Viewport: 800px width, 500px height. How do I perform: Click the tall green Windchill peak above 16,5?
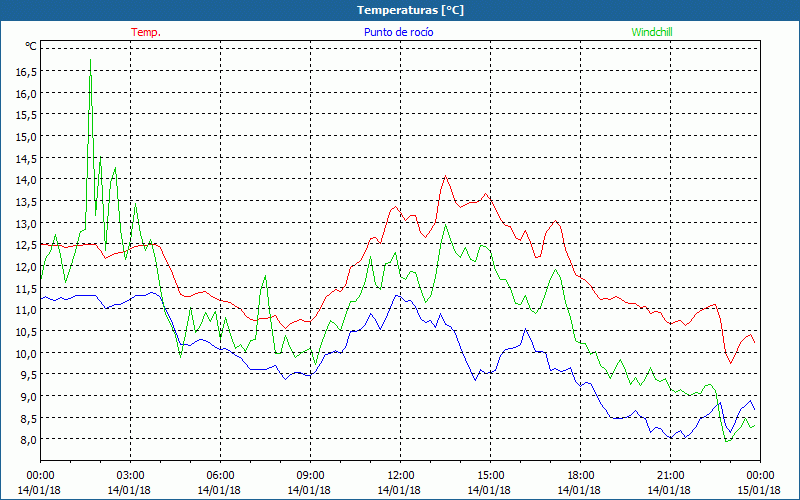tap(90, 60)
